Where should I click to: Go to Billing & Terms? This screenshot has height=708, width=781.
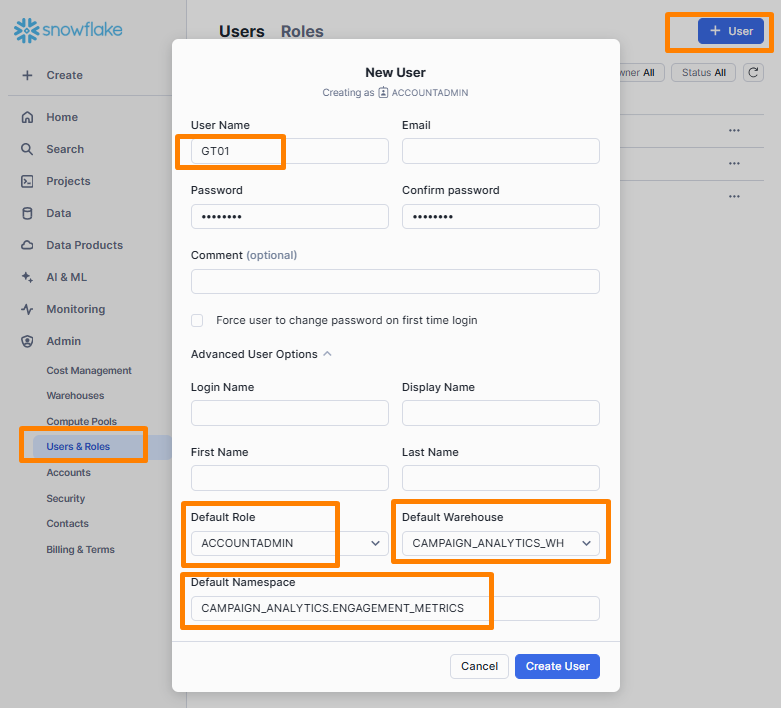click(x=80, y=550)
